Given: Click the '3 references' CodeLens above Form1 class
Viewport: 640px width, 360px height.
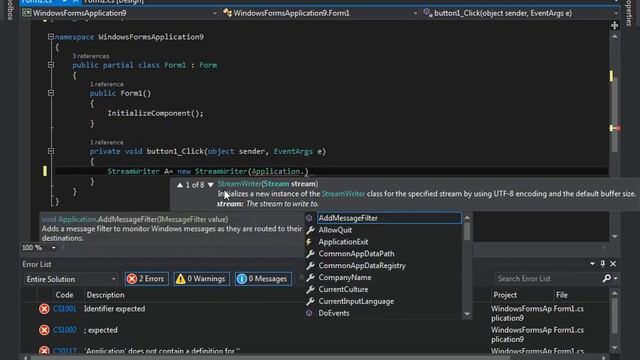Looking at the screenshot, I should (91, 56).
